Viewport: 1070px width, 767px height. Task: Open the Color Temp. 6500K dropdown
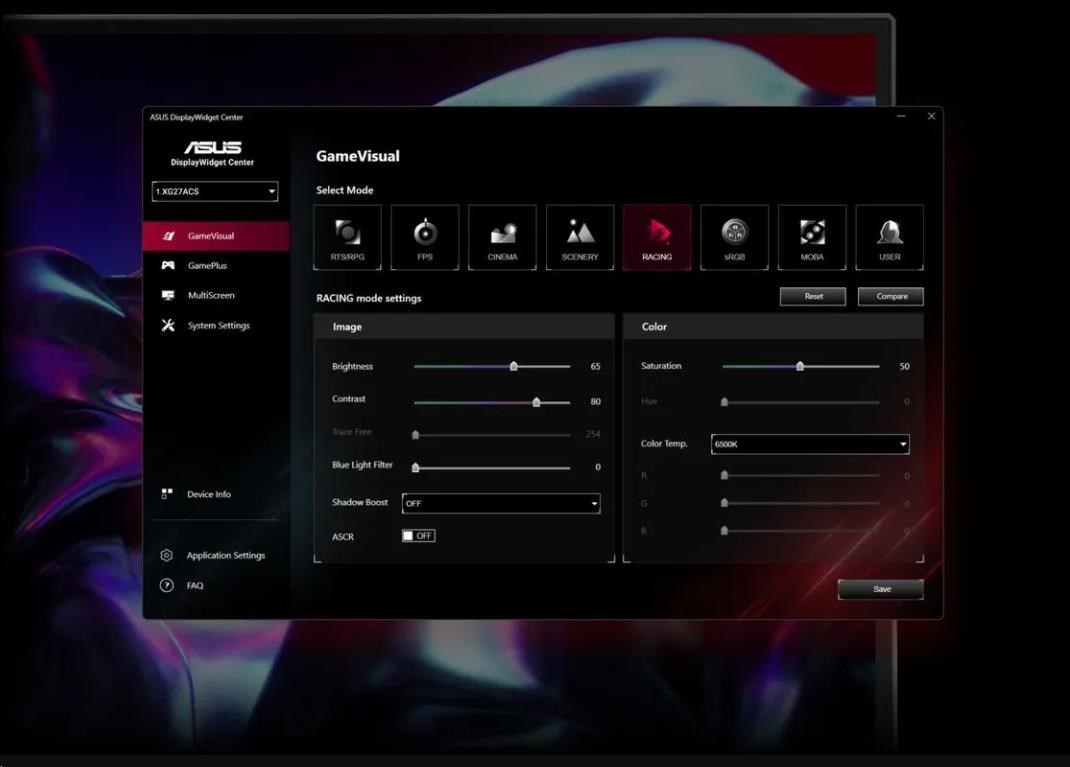tap(810, 444)
